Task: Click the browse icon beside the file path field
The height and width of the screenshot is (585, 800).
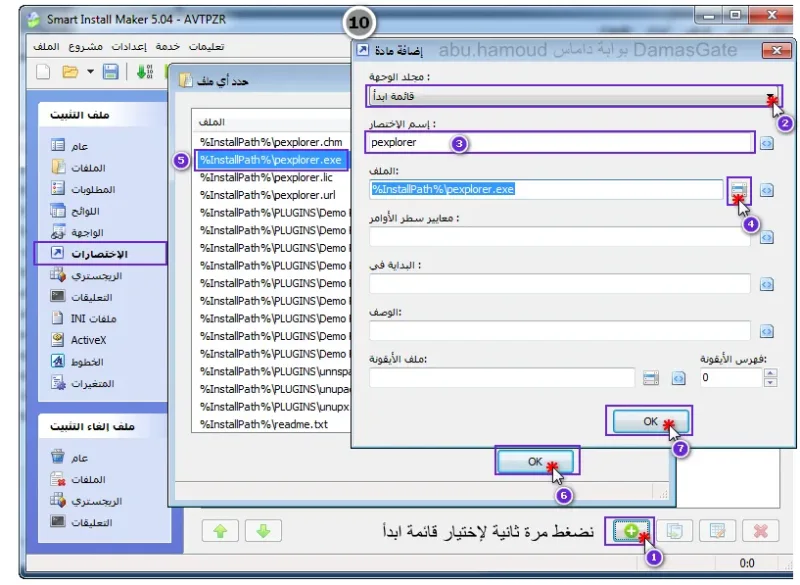Action: (x=739, y=190)
